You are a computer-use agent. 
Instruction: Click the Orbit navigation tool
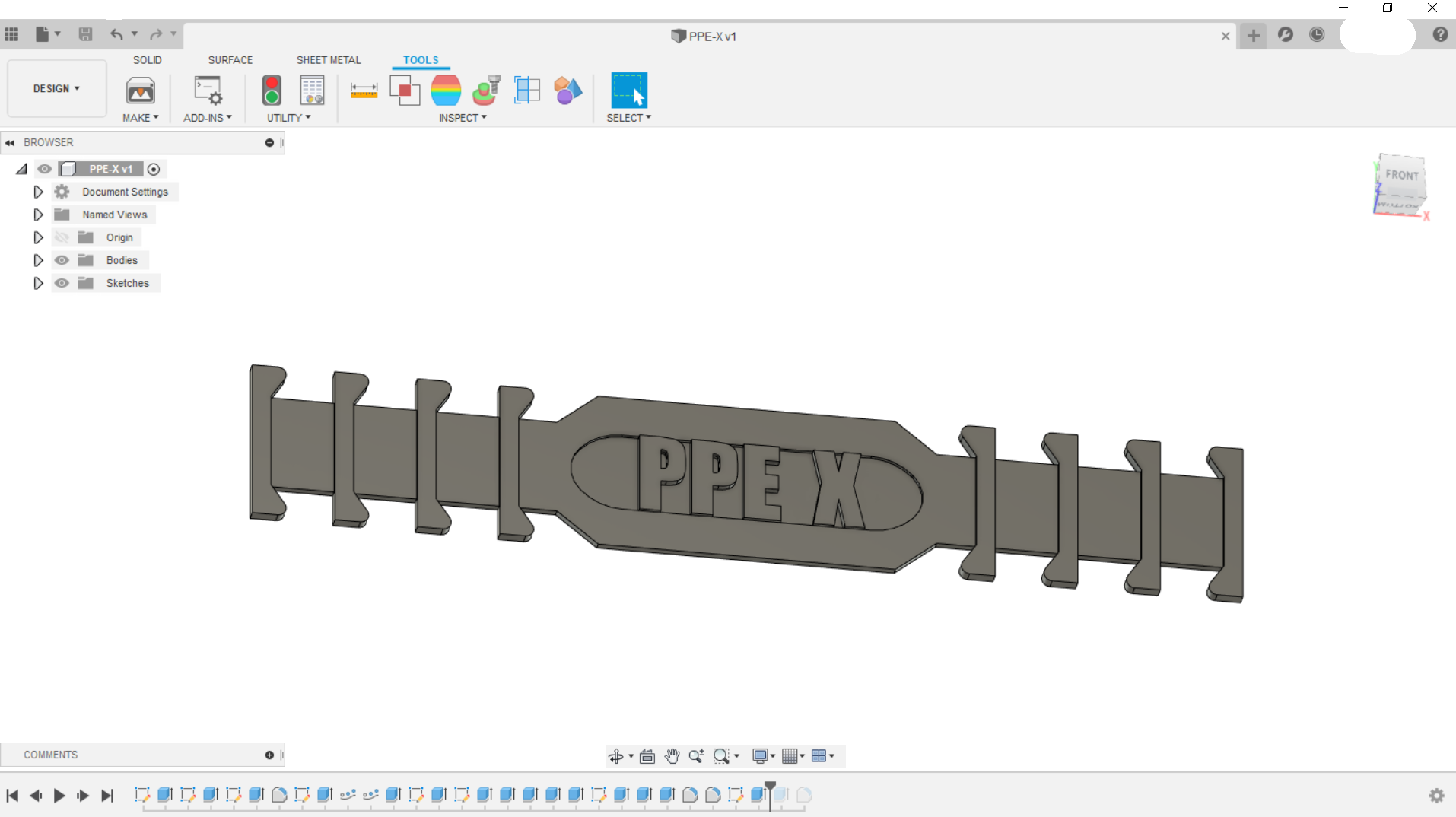(x=615, y=756)
